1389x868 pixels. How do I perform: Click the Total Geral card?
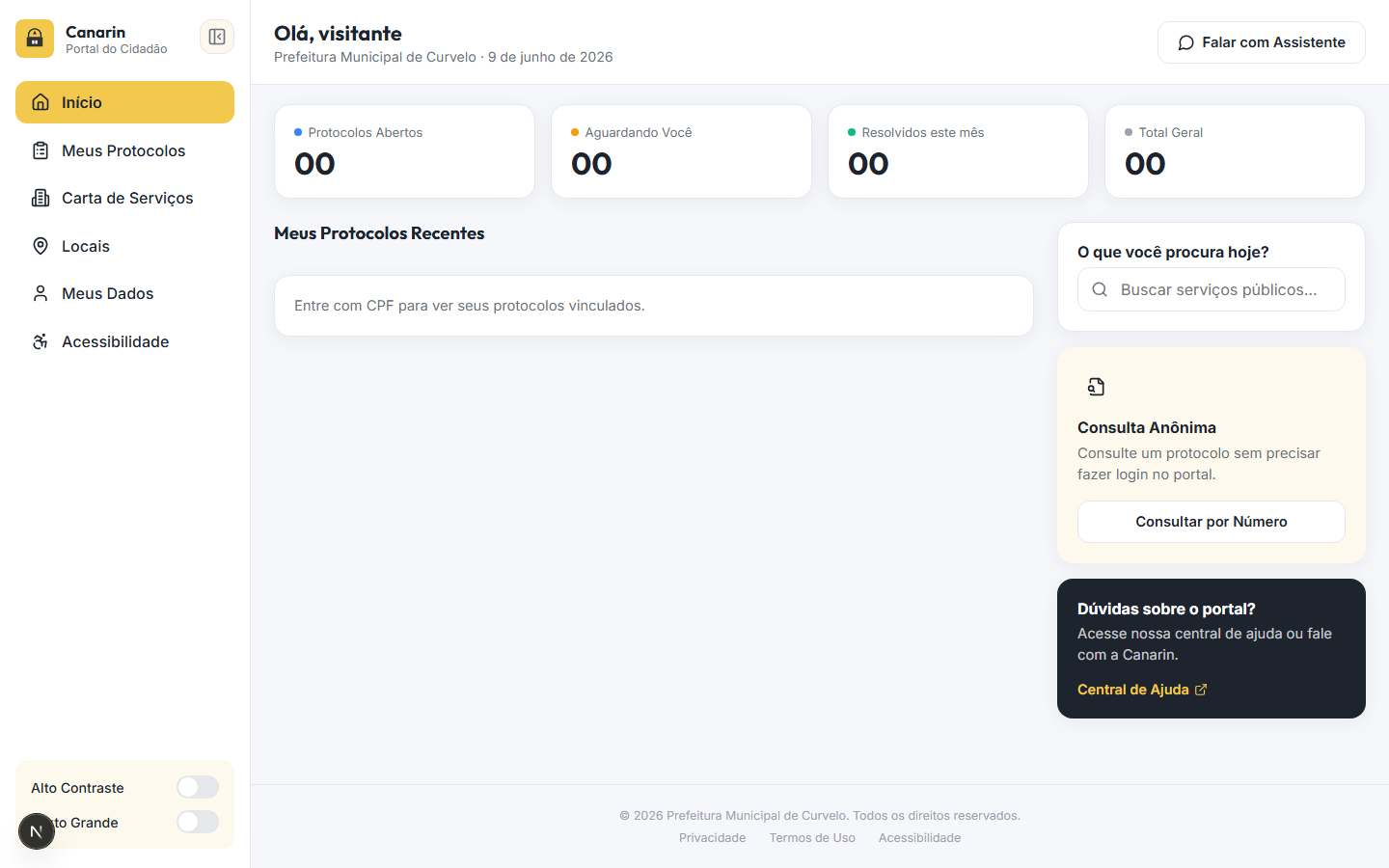1235,151
